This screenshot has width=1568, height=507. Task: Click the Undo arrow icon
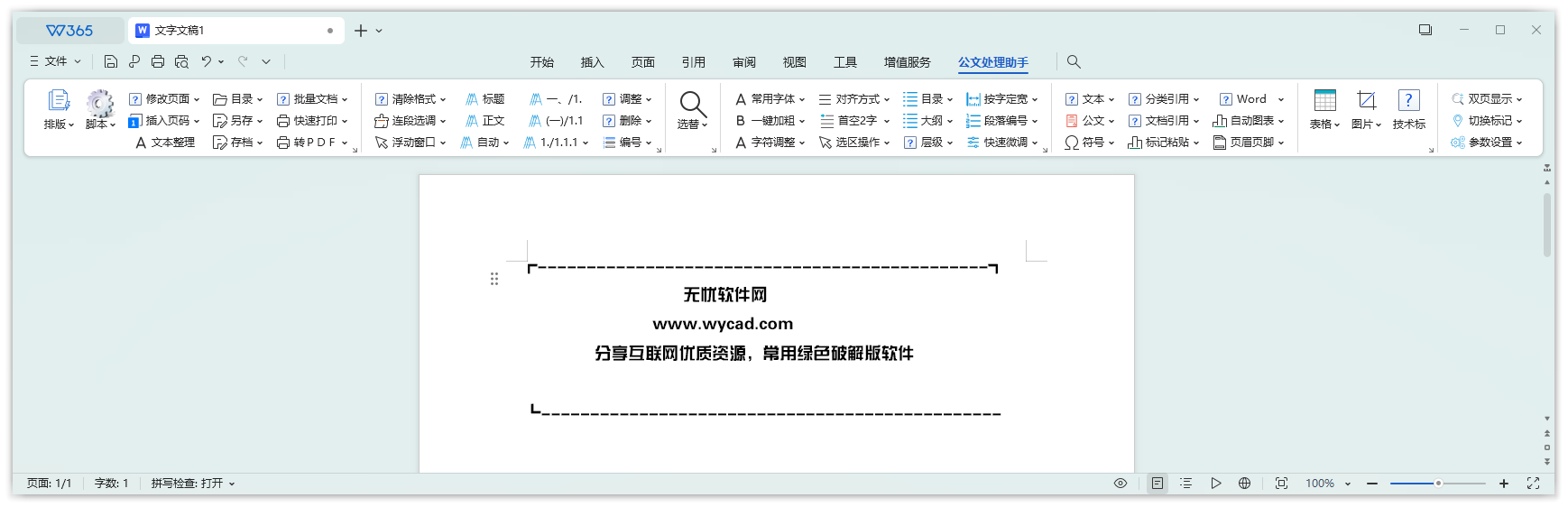tap(207, 61)
